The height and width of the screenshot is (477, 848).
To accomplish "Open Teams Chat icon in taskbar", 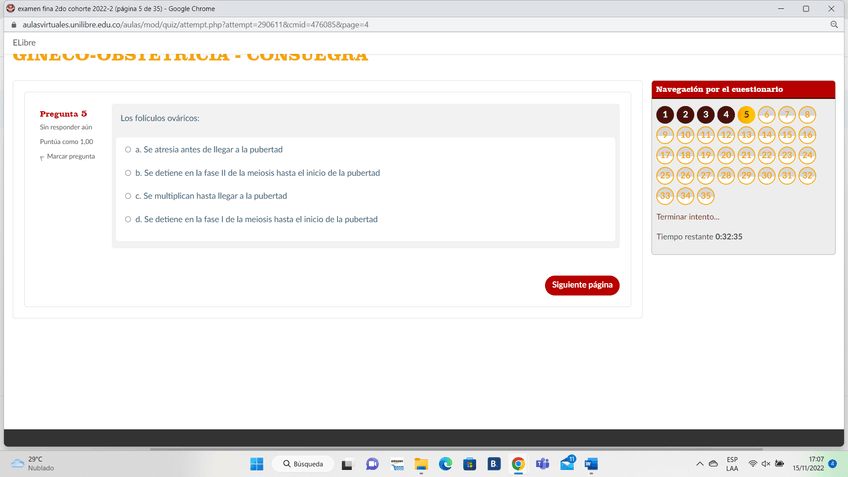I will pos(372,464).
